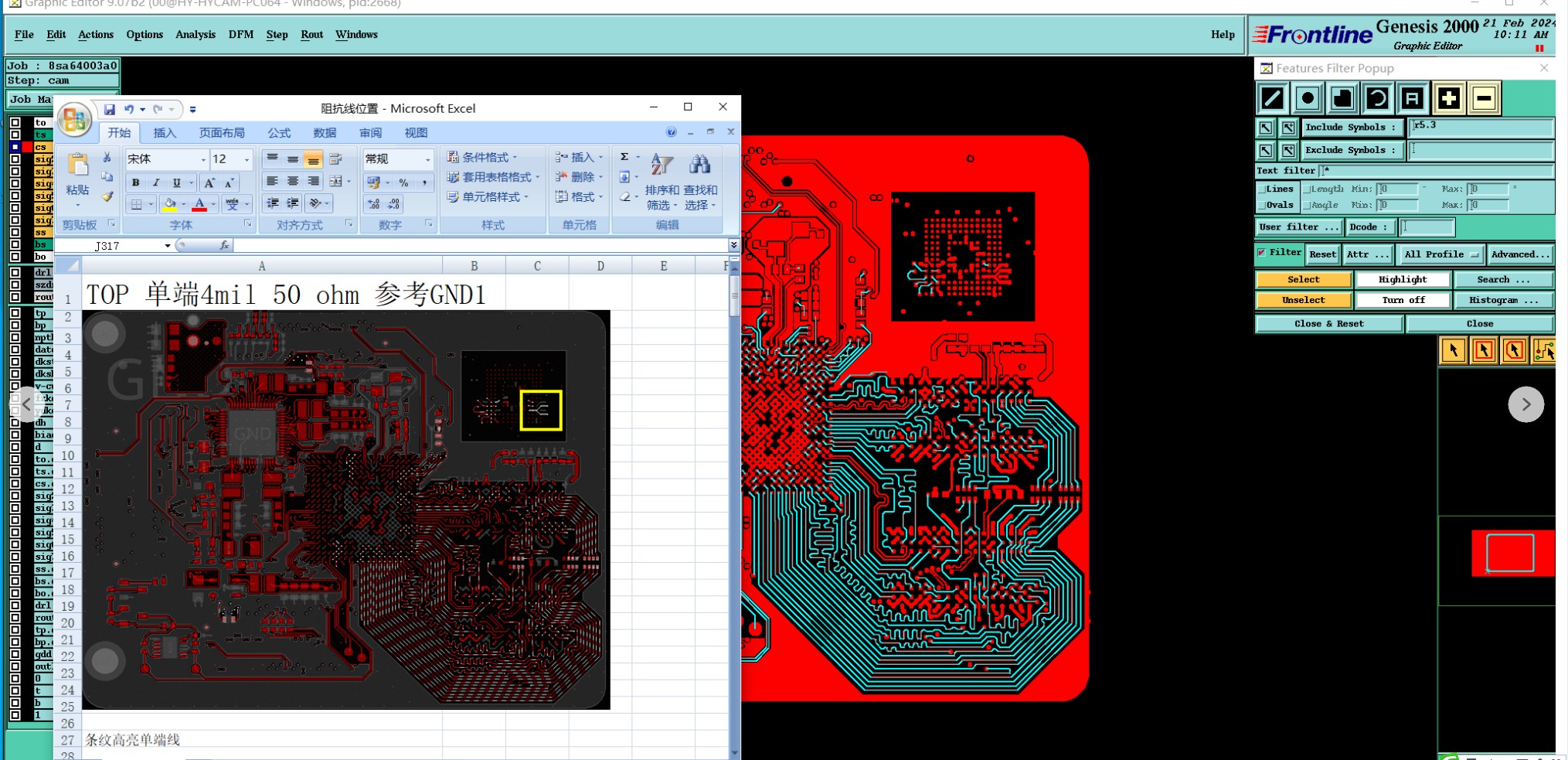Click the Close & Reset button
This screenshot has height=760, width=1568.
click(x=1329, y=324)
